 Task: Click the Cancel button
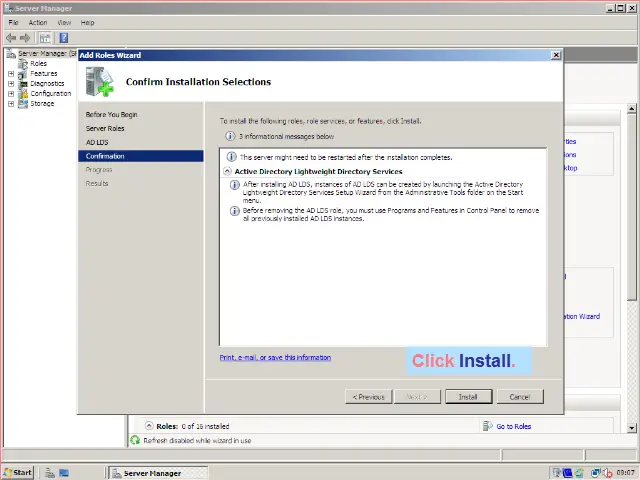coord(520,397)
